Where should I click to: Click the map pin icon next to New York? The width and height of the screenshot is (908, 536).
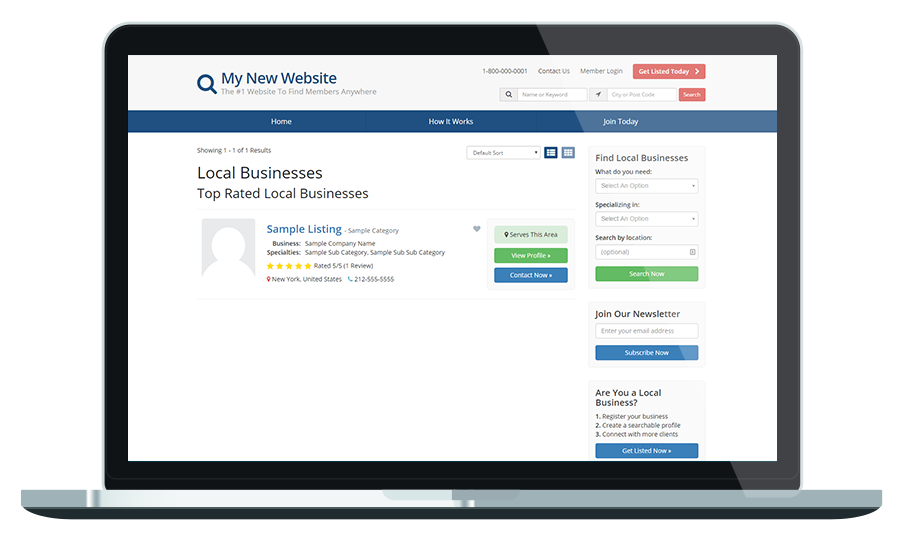pos(268,279)
